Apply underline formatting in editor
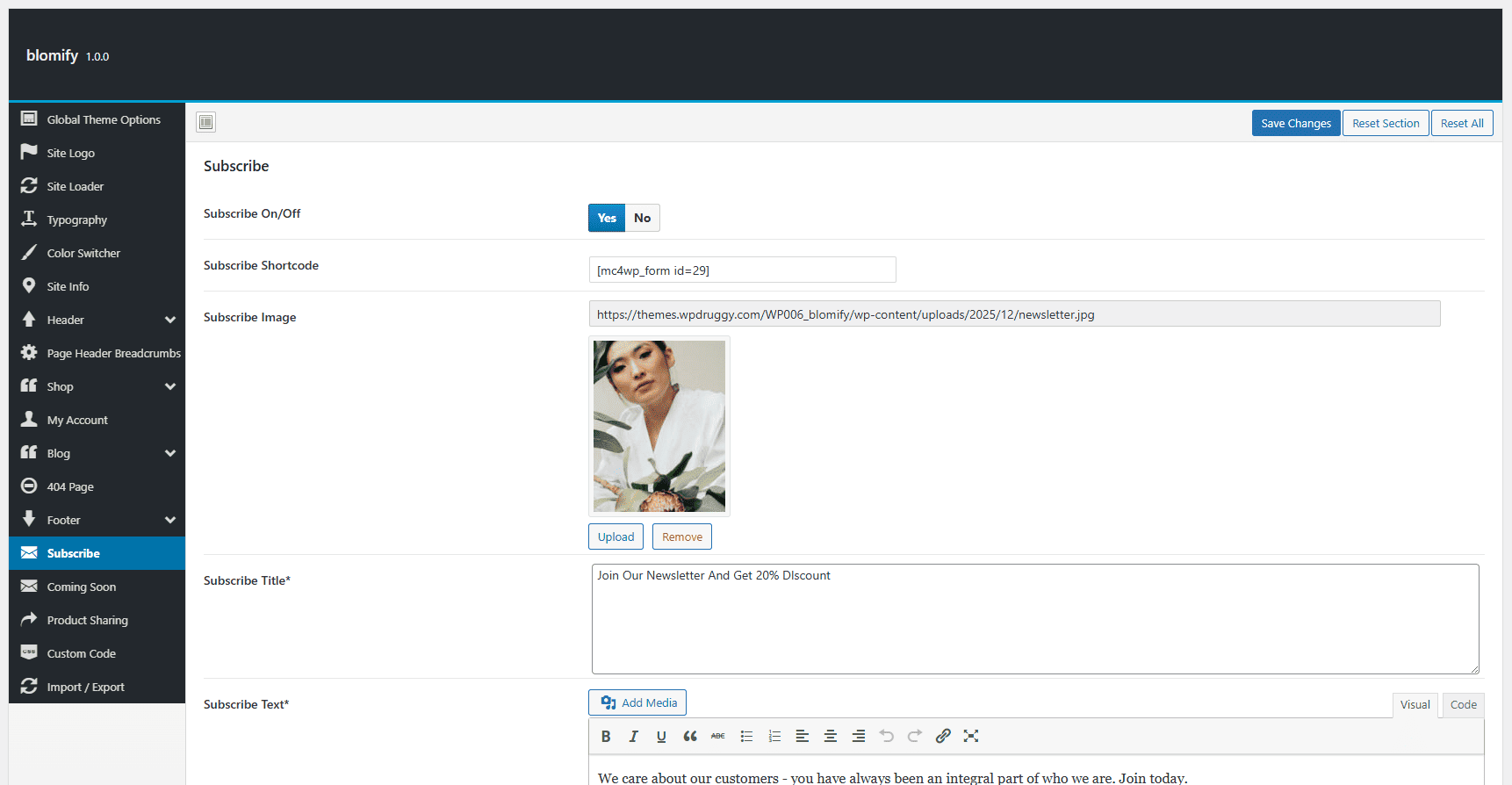Viewport: 1512px width, 785px height. pos(661,737)
